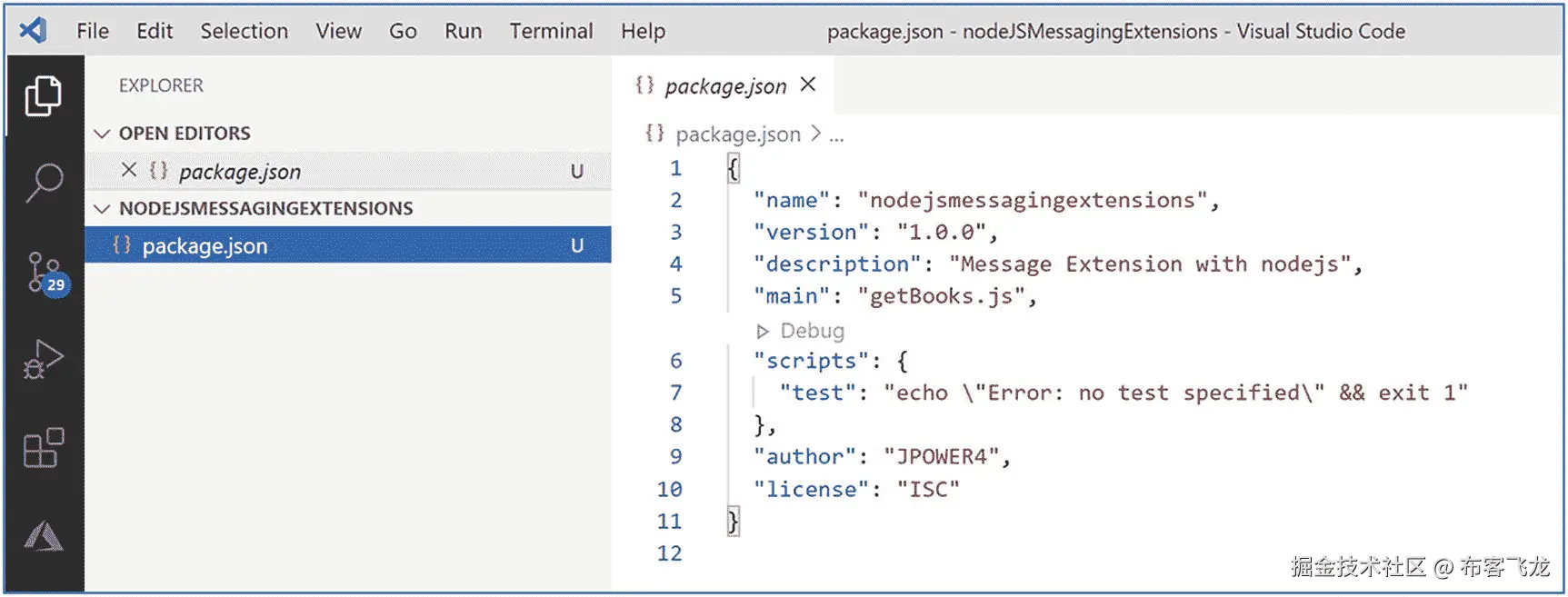Open the Terminal menu
Image resolution: width=1568 pixels, height=597 pixels.
click(551, 31)
